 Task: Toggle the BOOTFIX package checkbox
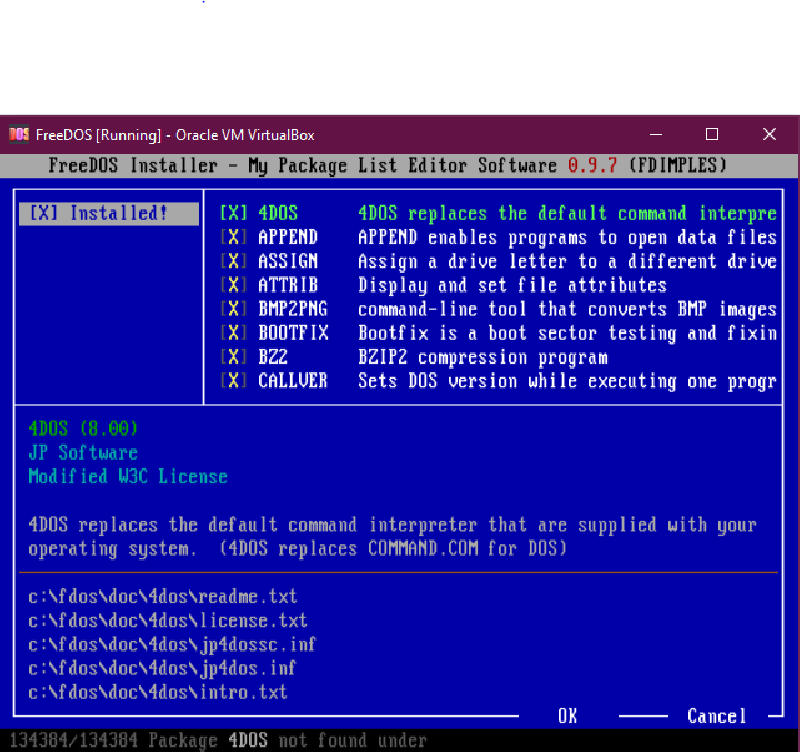point(233,333)
